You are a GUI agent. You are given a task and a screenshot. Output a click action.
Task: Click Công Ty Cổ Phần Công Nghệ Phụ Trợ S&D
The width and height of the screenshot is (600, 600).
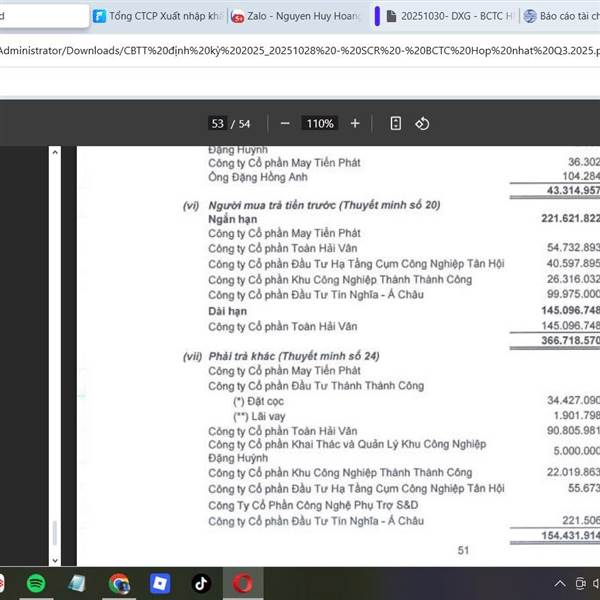click(x=313, y=505)
